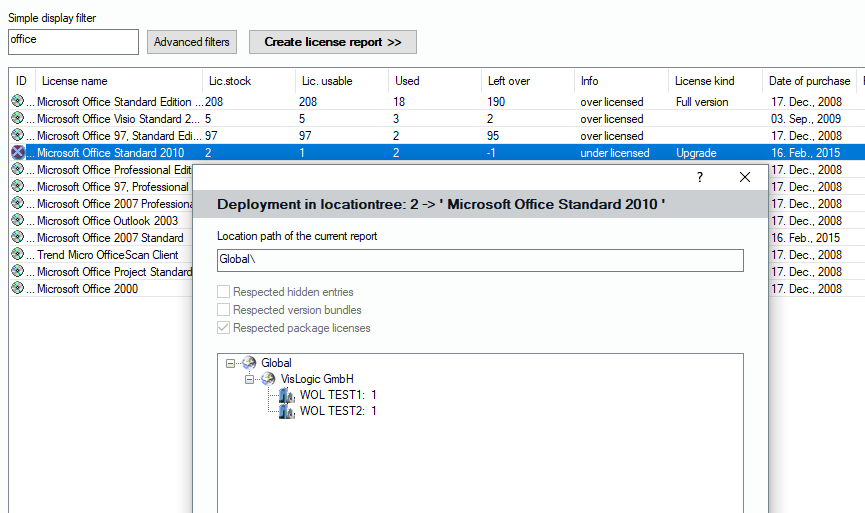Collapse the VisLogic GmbH tree node
Image resolution: width=865 pixels, height=513 pixels.
click(x=250, y=379)
